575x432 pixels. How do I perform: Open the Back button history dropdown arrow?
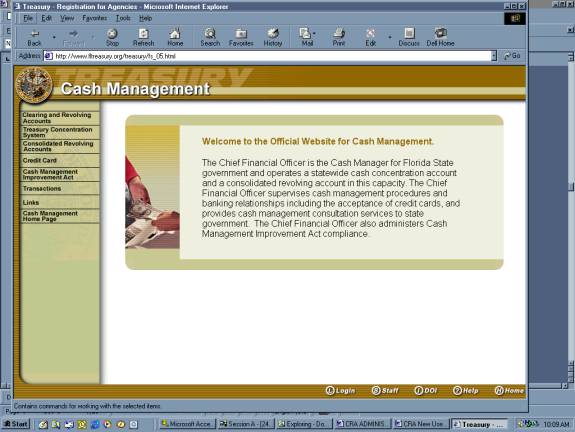coord(54,37)
